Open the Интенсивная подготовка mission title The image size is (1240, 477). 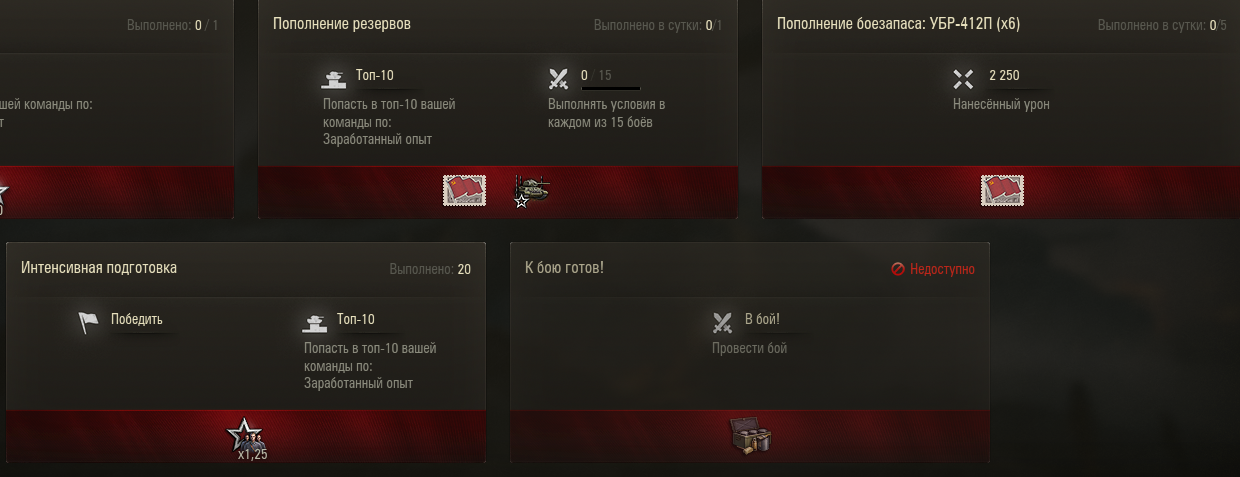coord(99,268)
